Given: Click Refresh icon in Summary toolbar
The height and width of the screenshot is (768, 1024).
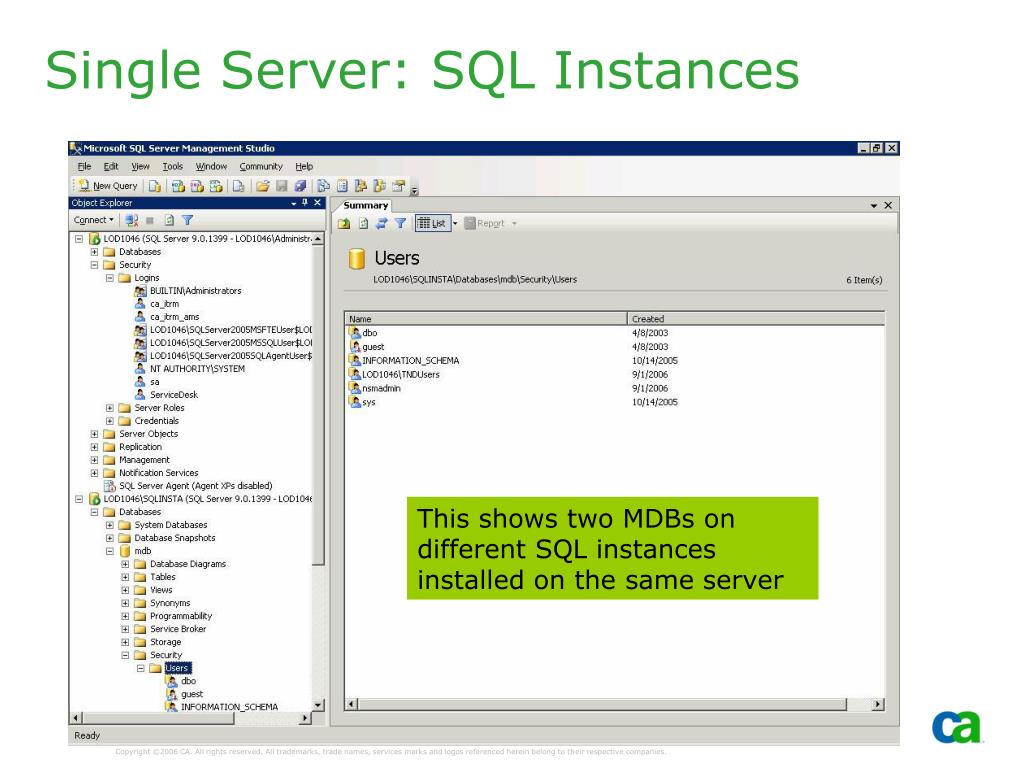Looking at the screenshot, I should pyautogui.click(x=363, y=223).
